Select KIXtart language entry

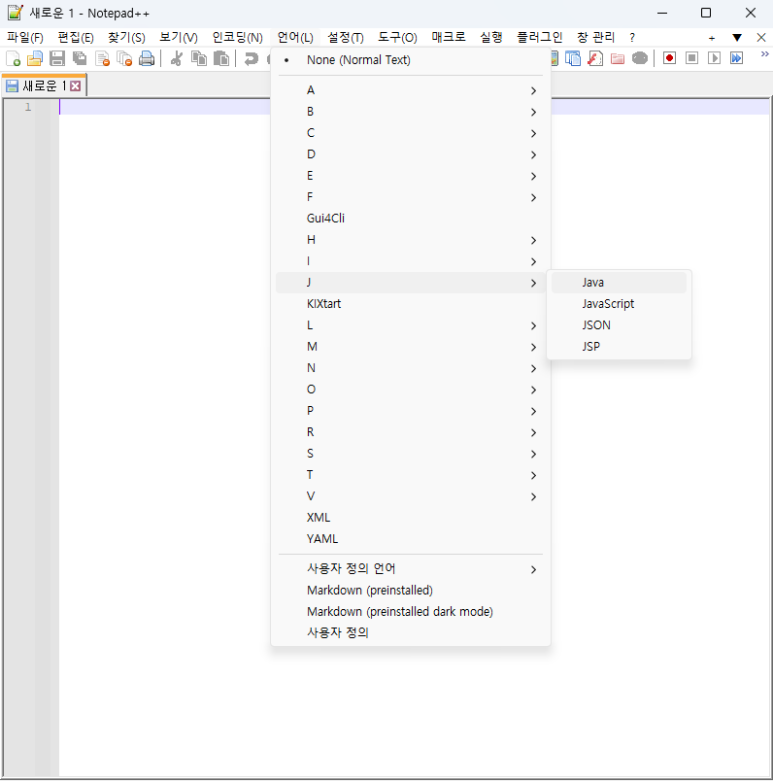411,304
